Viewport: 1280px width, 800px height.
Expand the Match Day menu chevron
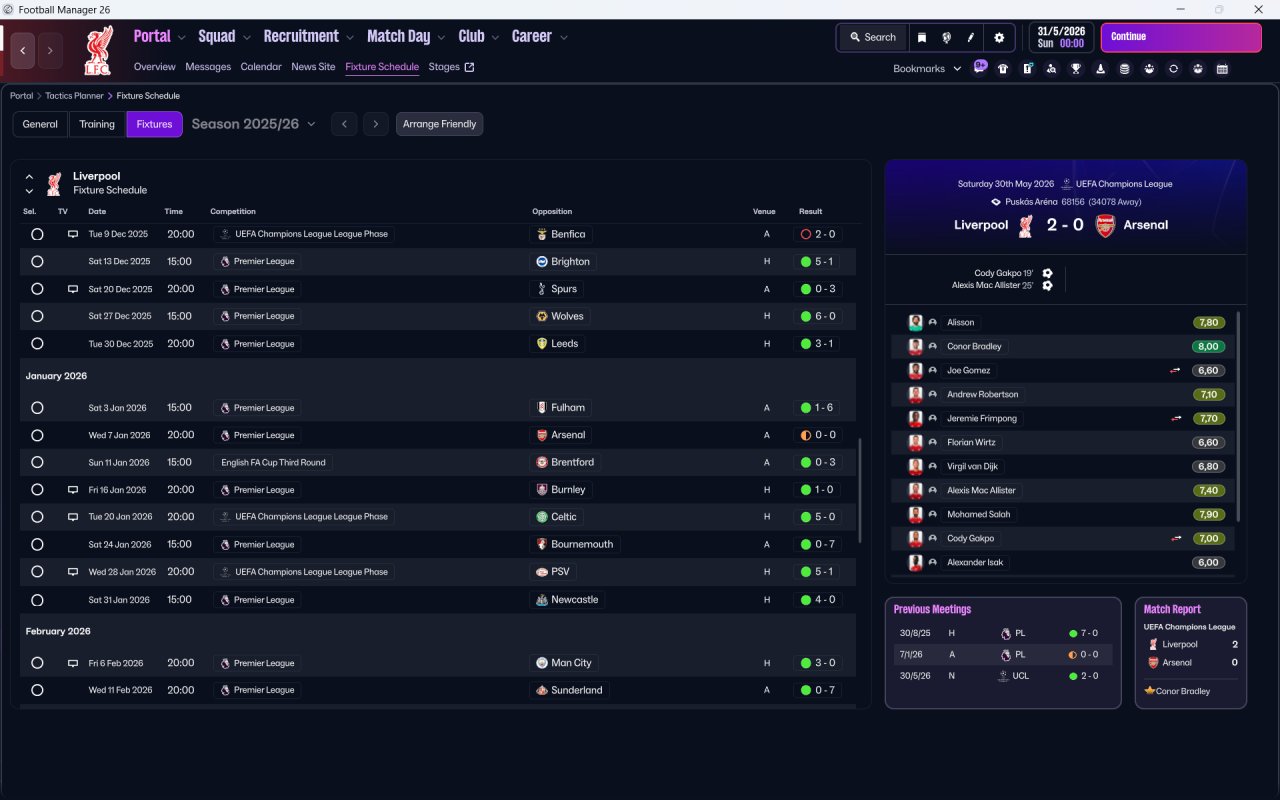441,37
